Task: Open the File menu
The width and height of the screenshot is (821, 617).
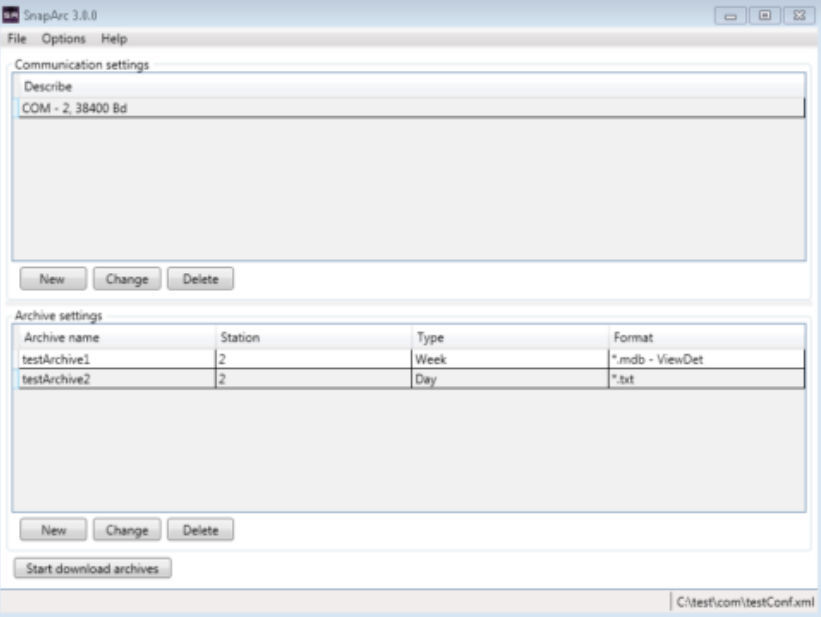Action: (x=16, y=39)
